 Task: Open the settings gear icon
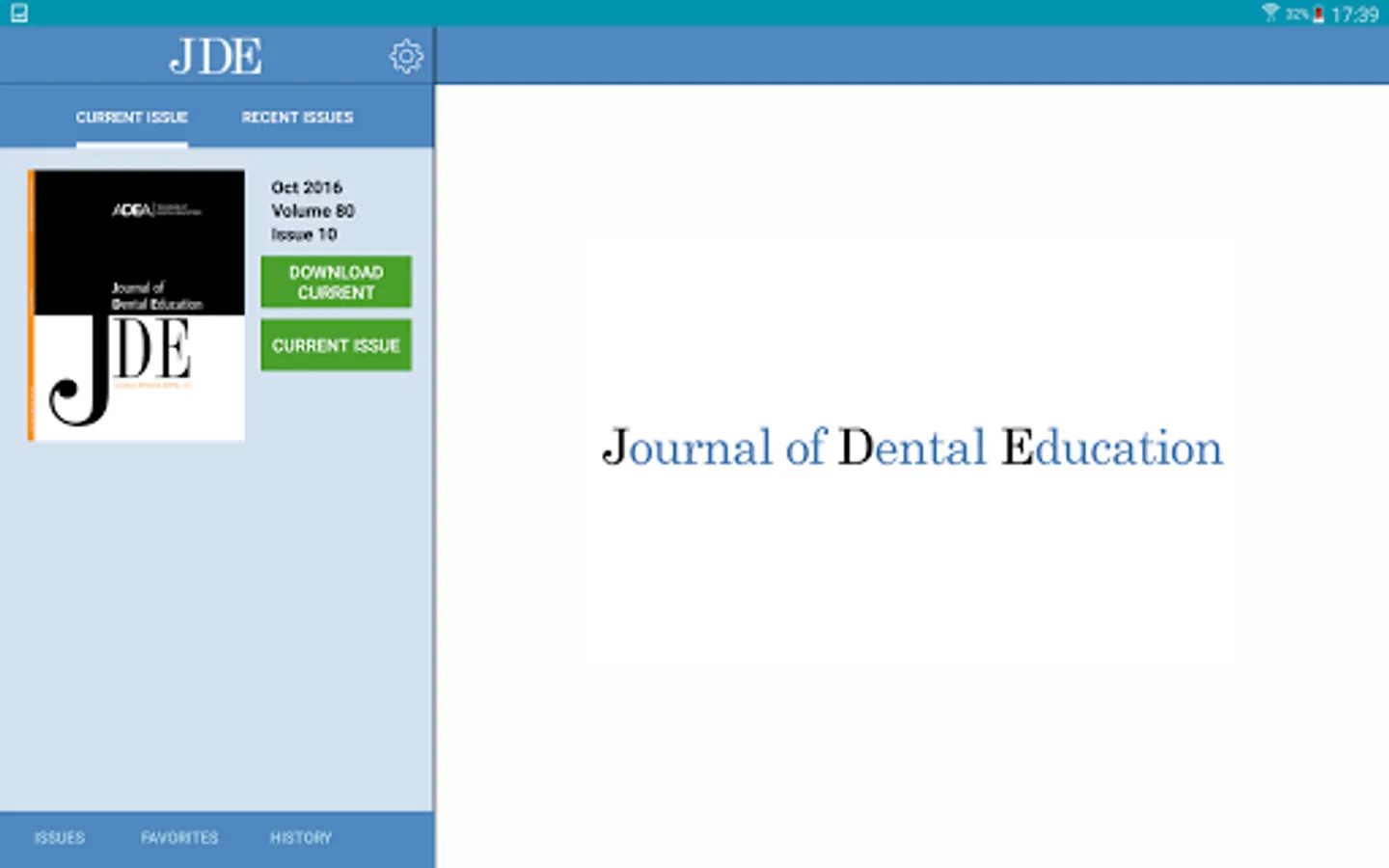click(x=406, y=57)
